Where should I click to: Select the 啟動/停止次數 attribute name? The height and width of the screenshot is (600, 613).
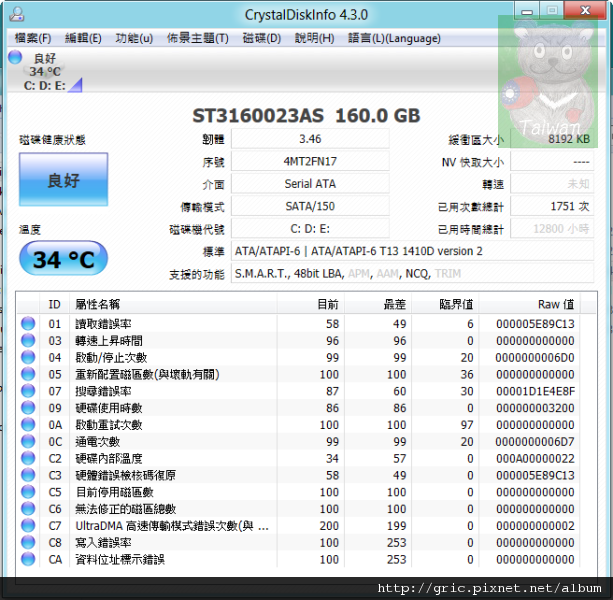click(111, 358)
